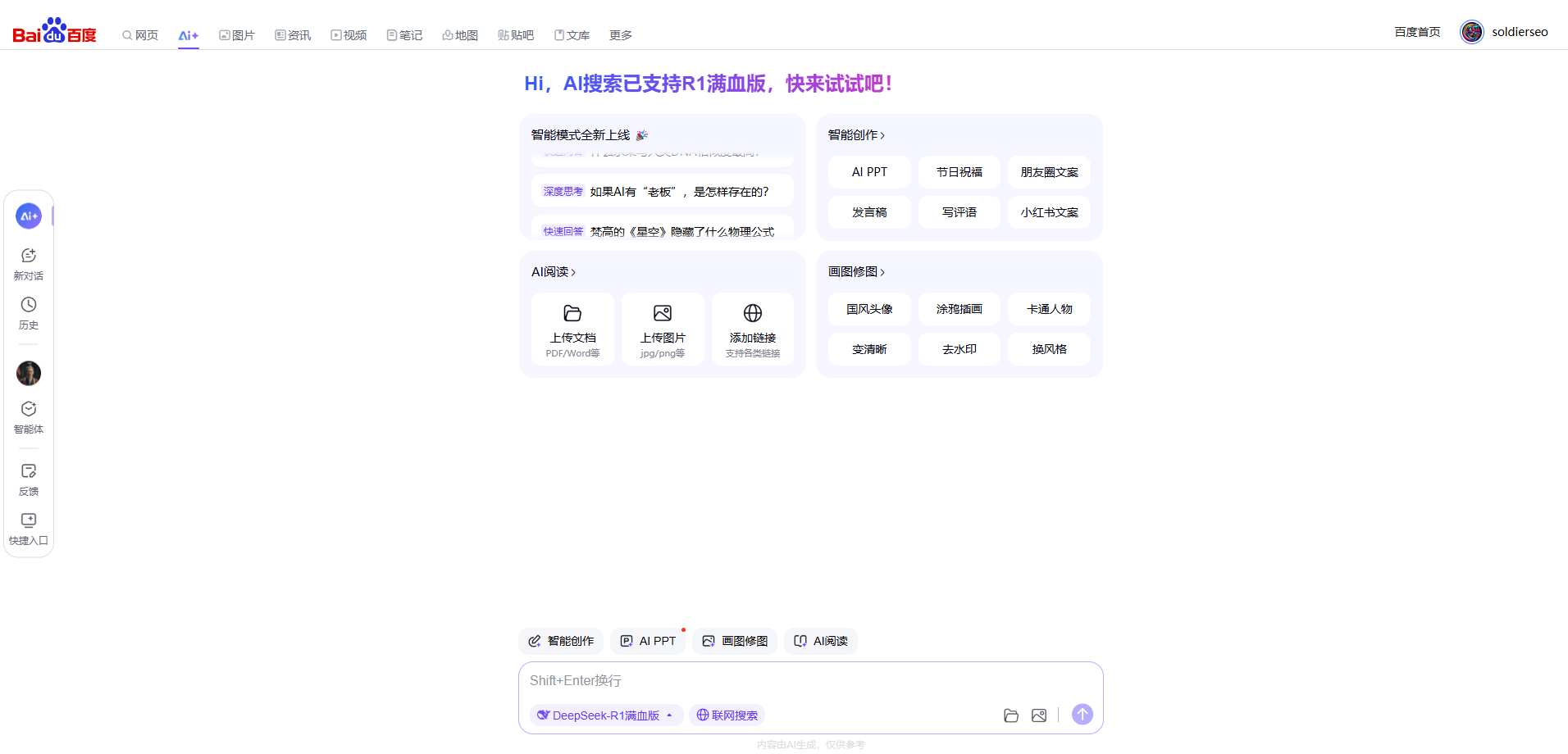The width and height of the screenshot is (1568, 754).
Task: Click the 写评语 button
Action: tap(959, 212)
